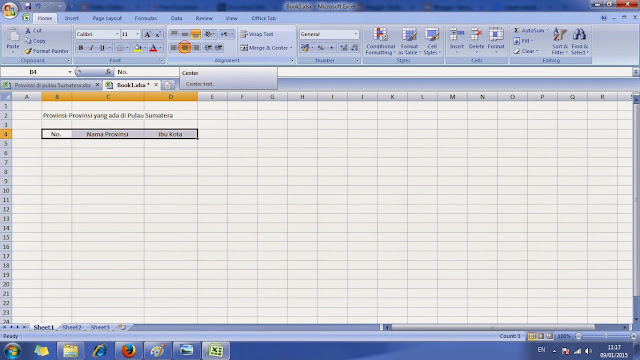The image size is (640, 360).
Task: Activate the Format Painter
Action: (x=47, y=51)
